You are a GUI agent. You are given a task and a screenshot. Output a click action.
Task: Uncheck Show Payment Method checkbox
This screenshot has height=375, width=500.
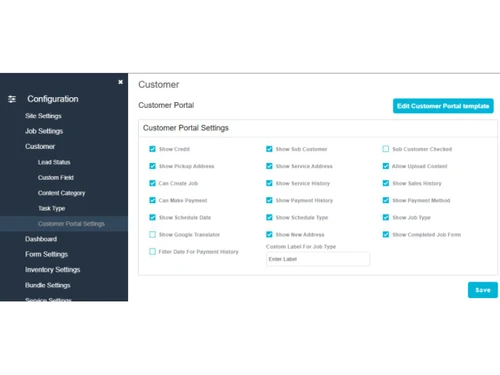pyautogui.click(x=386, y=200)
